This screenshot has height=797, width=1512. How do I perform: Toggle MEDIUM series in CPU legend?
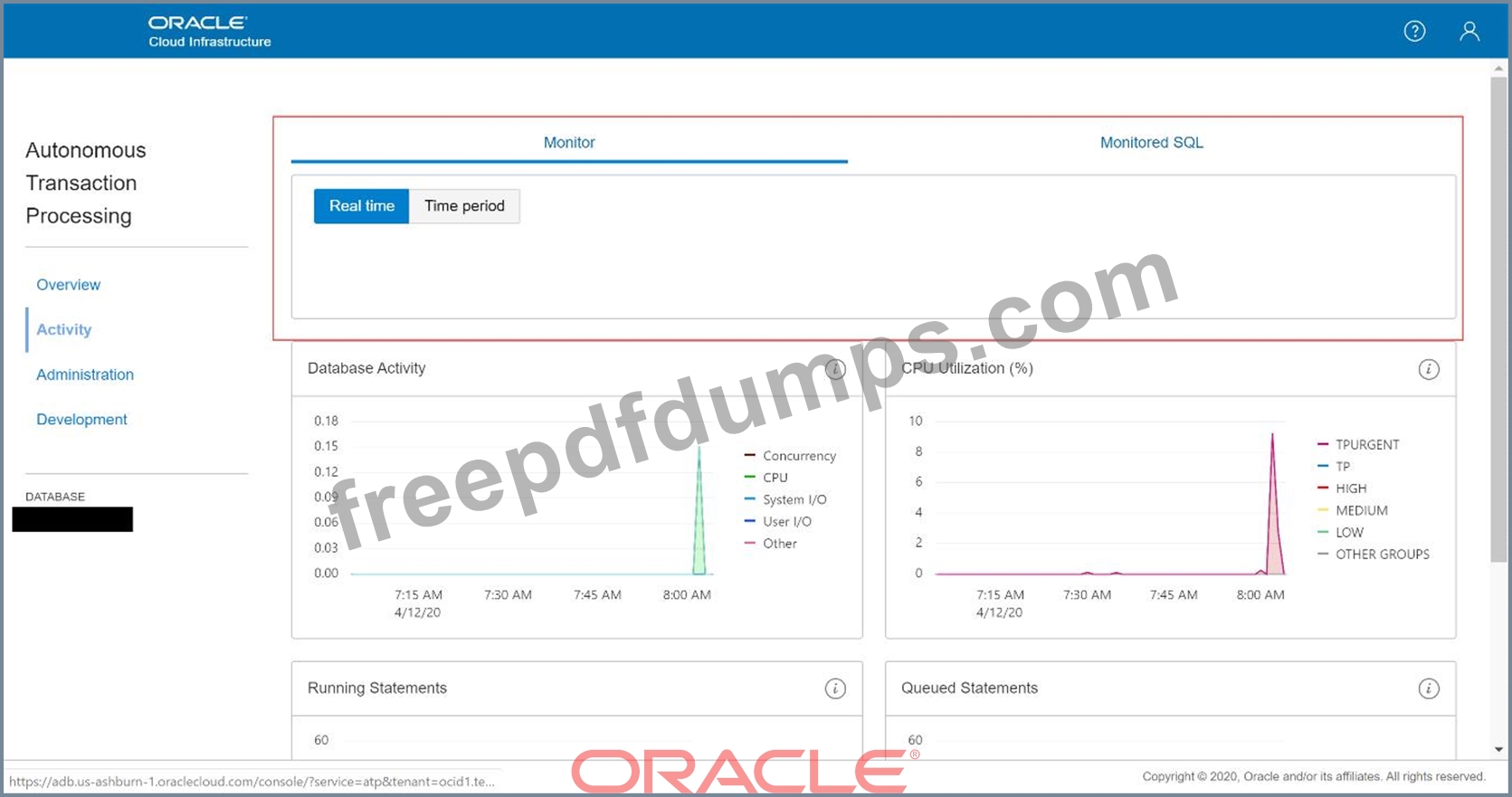point(1353,511)
